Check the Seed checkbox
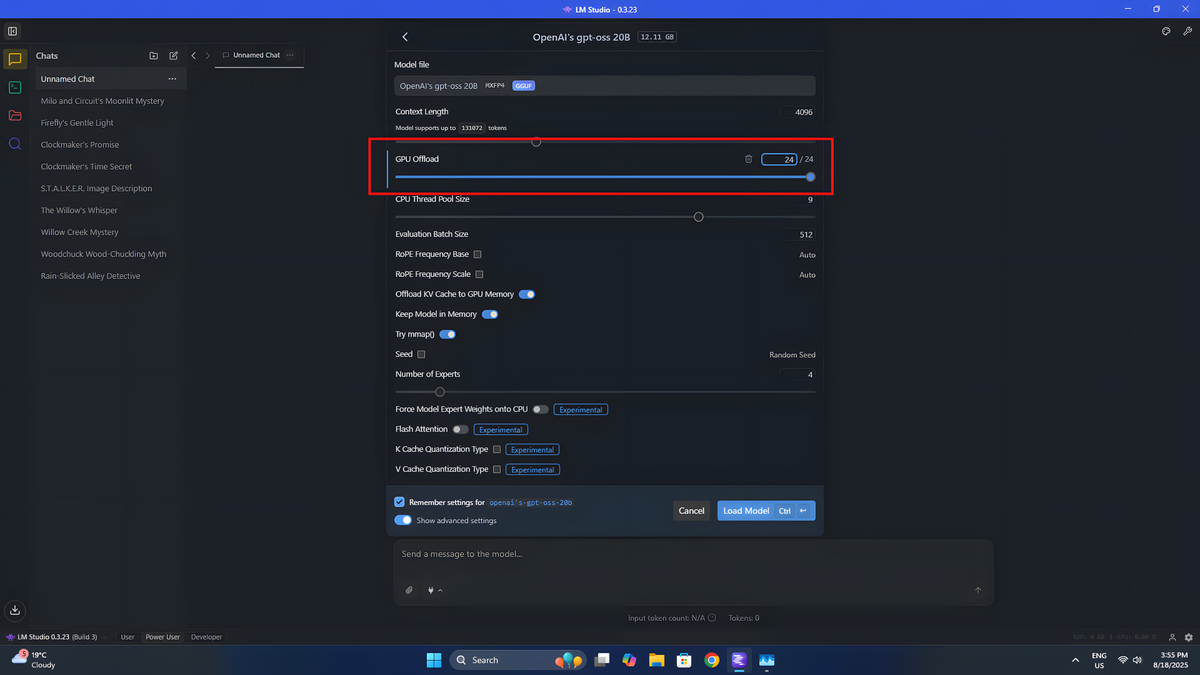Image resolution: width=1200 pixels, height=675 pixels. [423, 354]
